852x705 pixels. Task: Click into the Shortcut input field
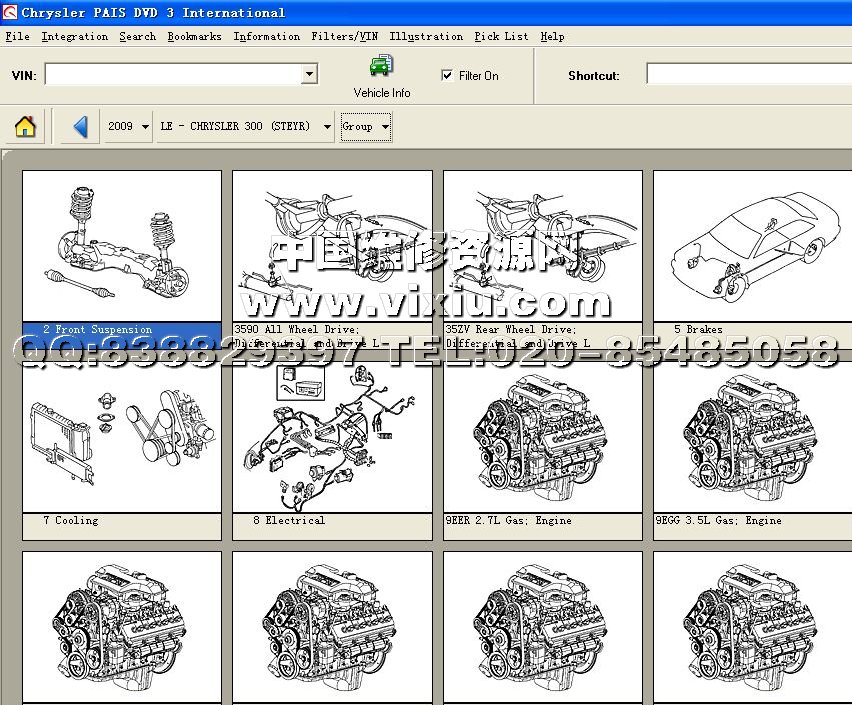pos(748,74)
